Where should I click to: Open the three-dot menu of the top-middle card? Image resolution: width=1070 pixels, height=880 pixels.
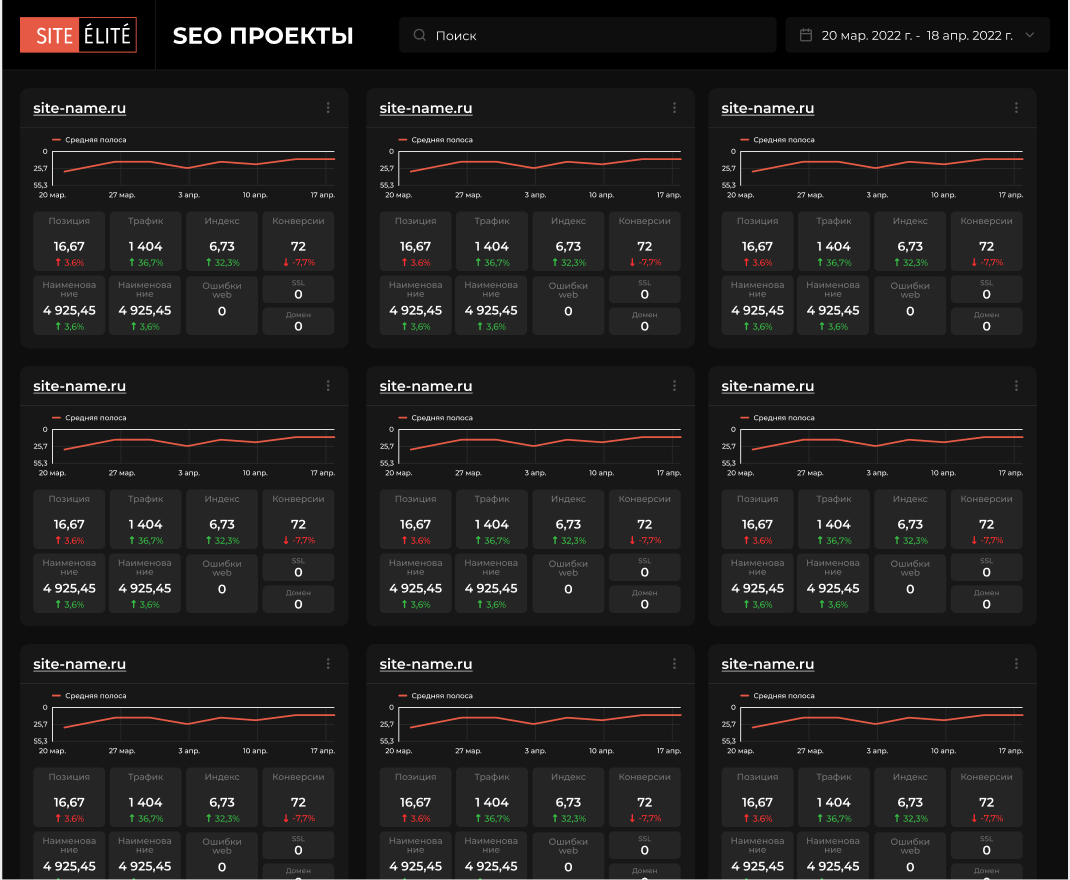(674, 108)
